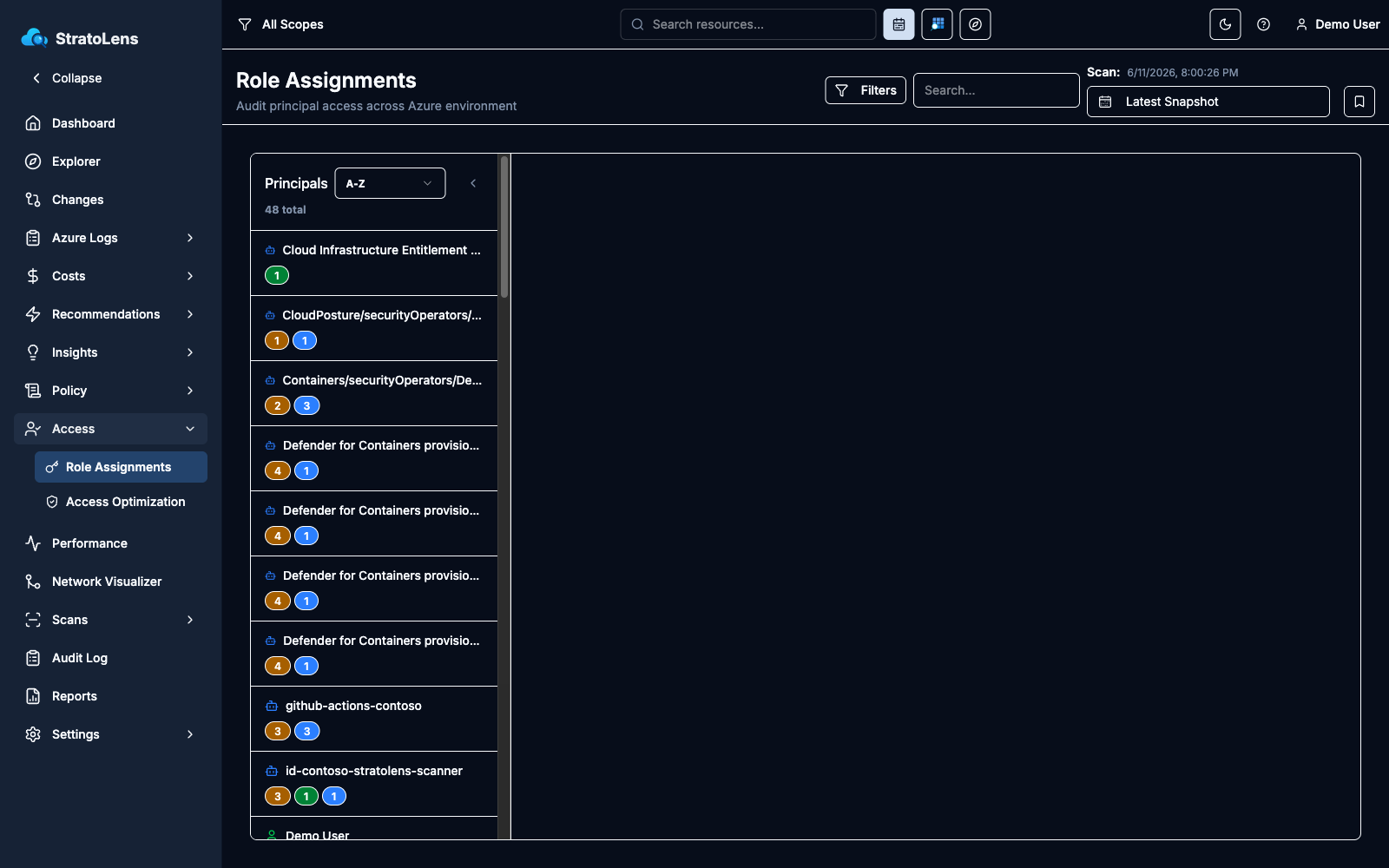This screenshot has height=868, width=1389.
Task: Click the Insights lightbulb icon
Action: click(x=33, y=352)
